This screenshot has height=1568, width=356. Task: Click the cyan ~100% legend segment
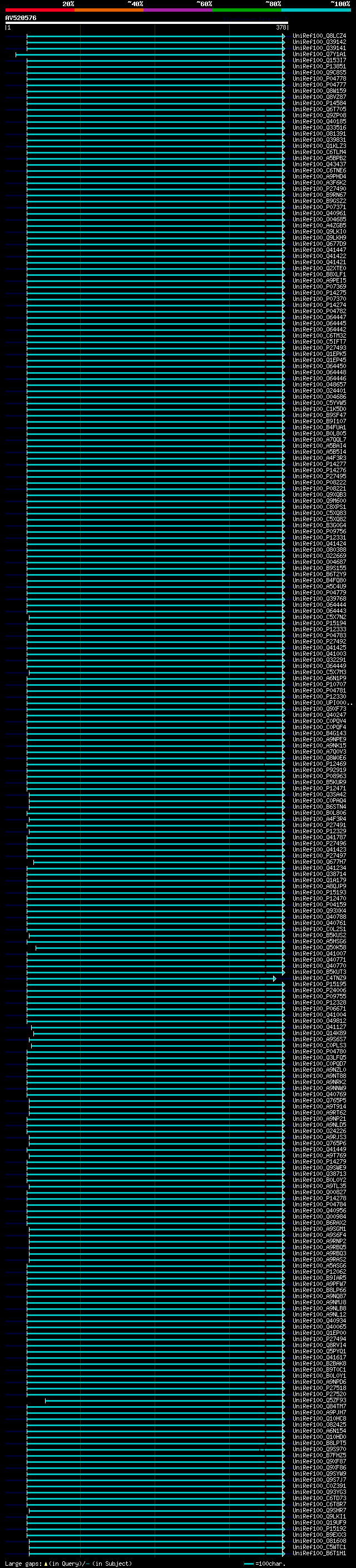(316, 10)
